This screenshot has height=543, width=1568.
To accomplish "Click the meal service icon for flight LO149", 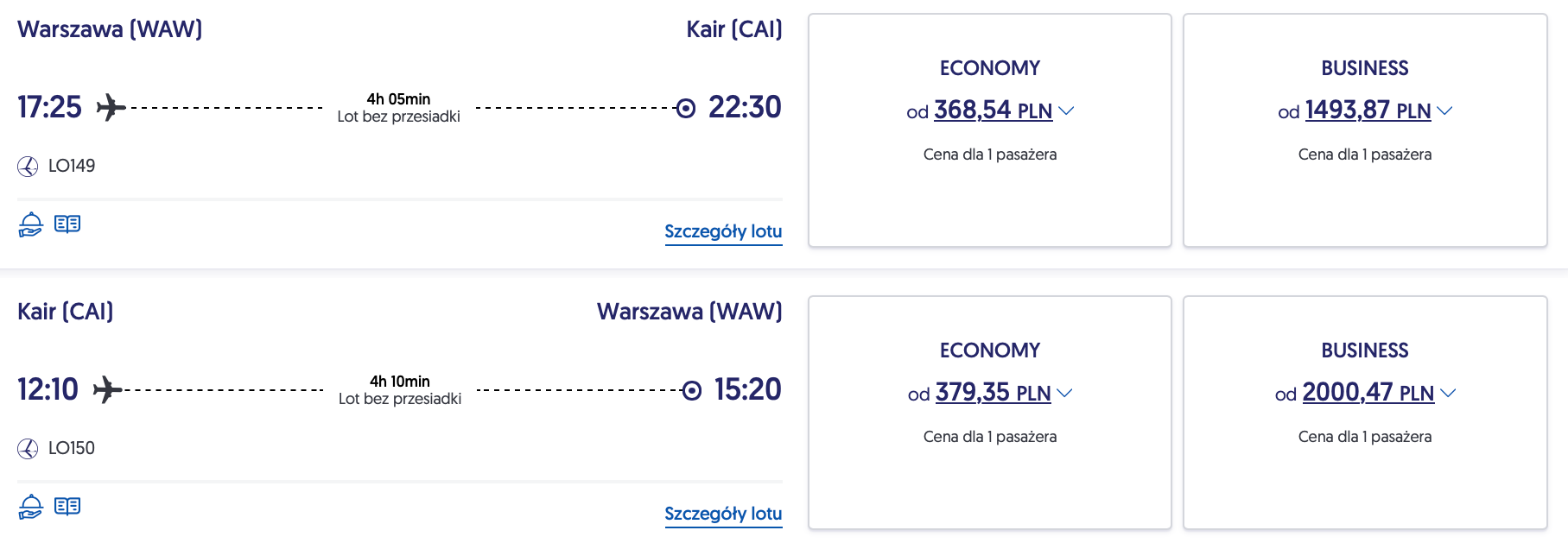I will click(x=30, y=224).
